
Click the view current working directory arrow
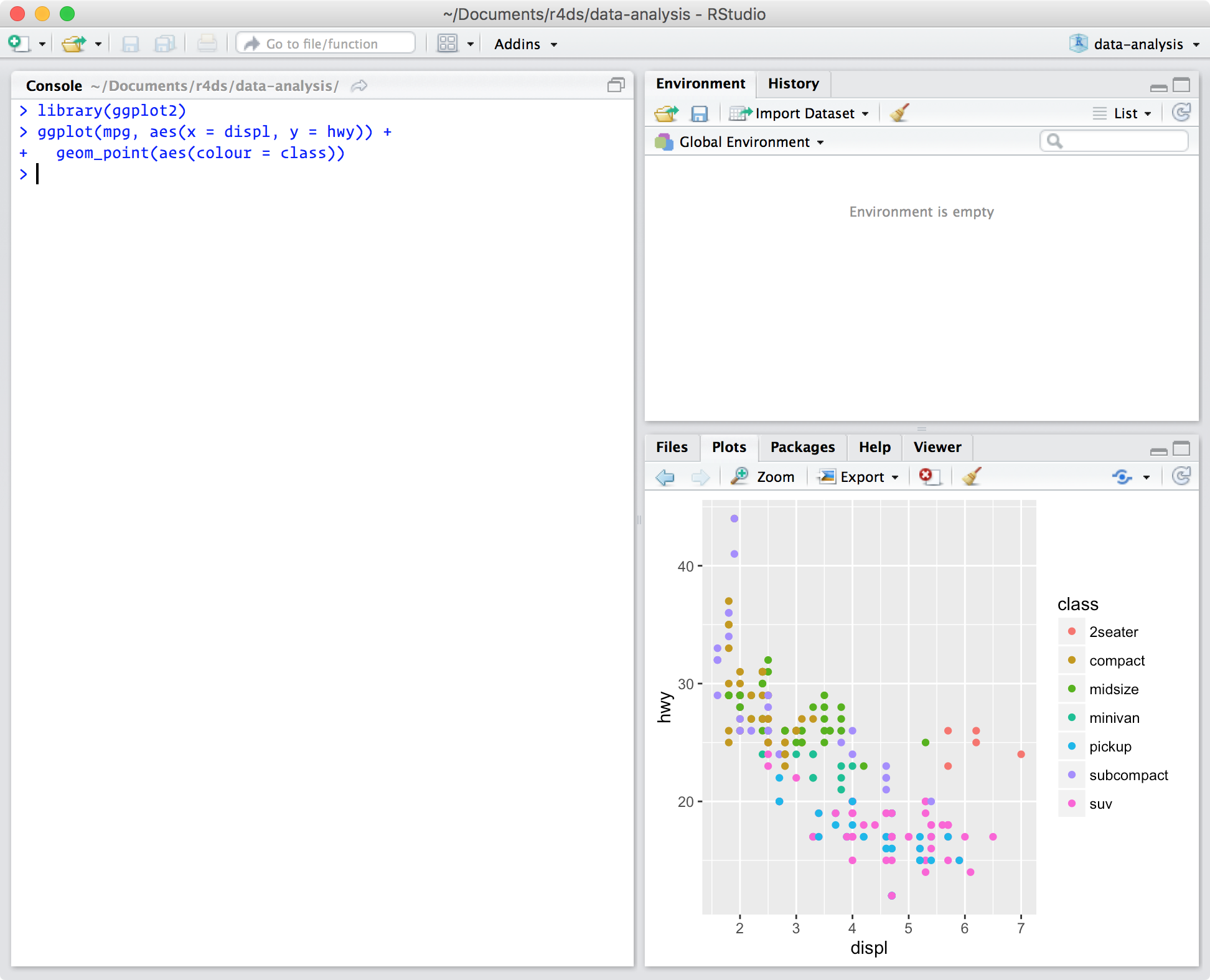359,86
